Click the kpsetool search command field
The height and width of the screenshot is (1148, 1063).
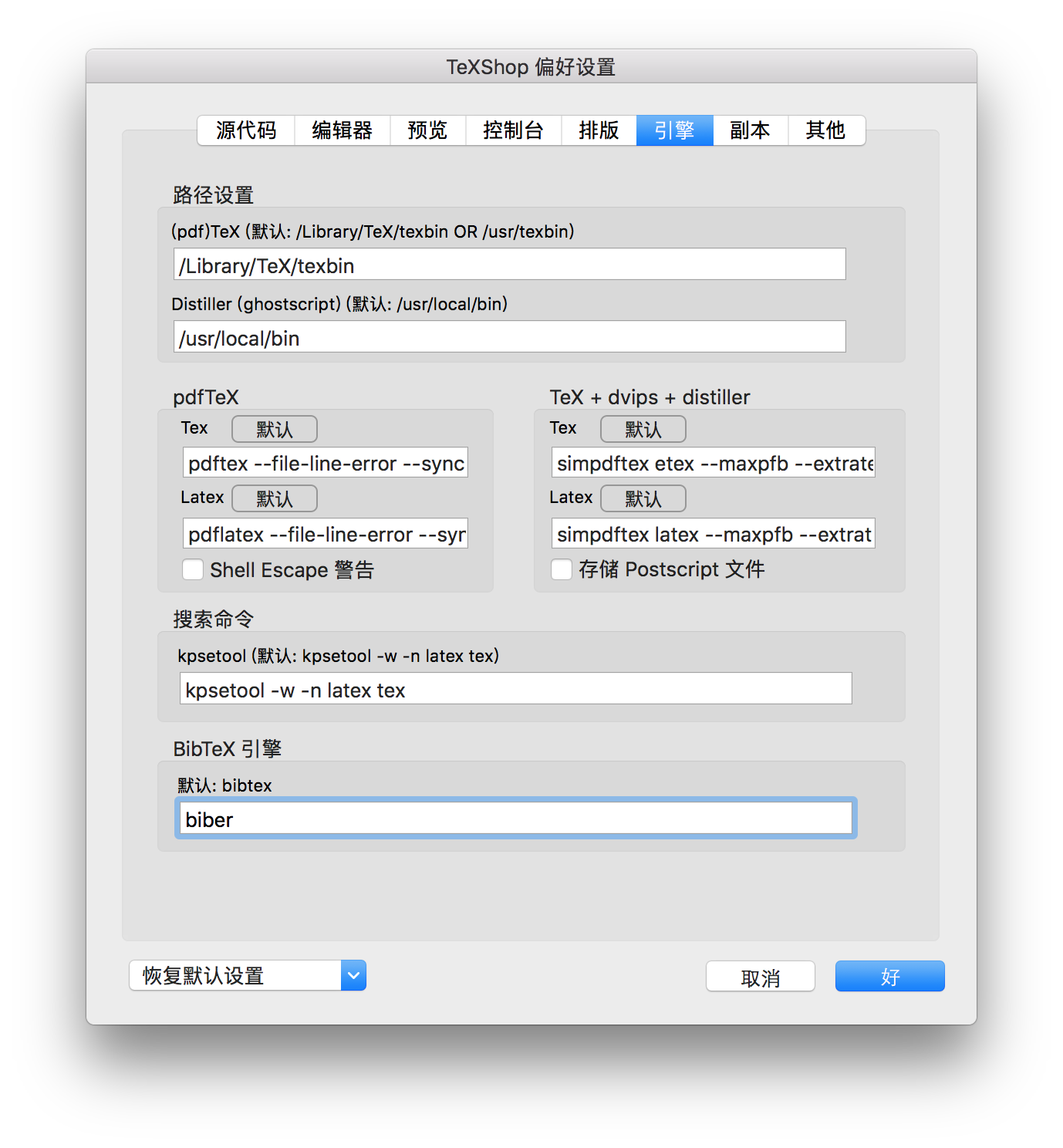pos(516,689)
